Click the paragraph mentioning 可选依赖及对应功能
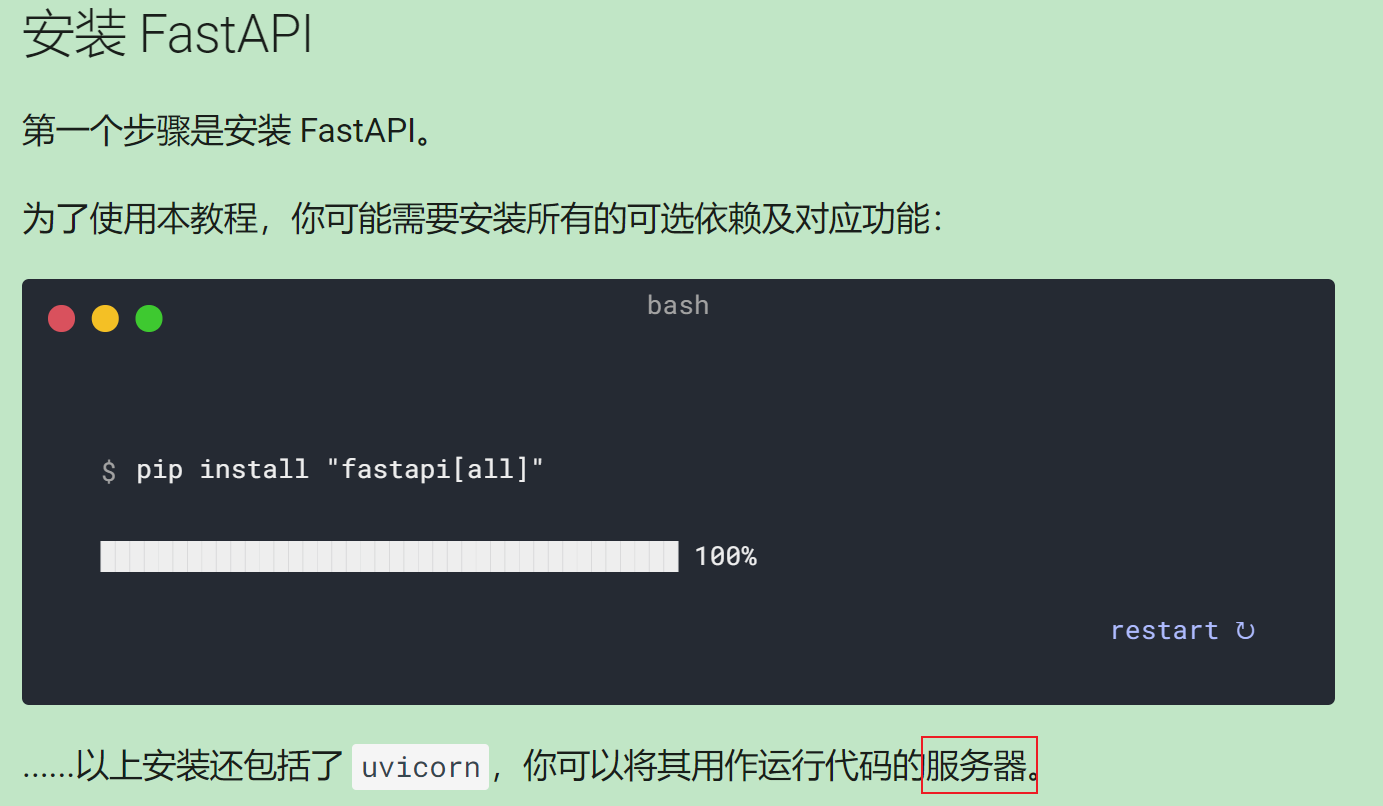The image size is (1383, 806). [x=482, y=220]
